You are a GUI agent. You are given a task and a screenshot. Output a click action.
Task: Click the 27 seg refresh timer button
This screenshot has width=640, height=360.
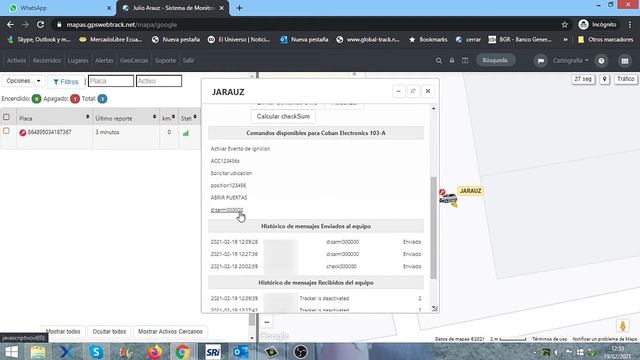[583, 79]
